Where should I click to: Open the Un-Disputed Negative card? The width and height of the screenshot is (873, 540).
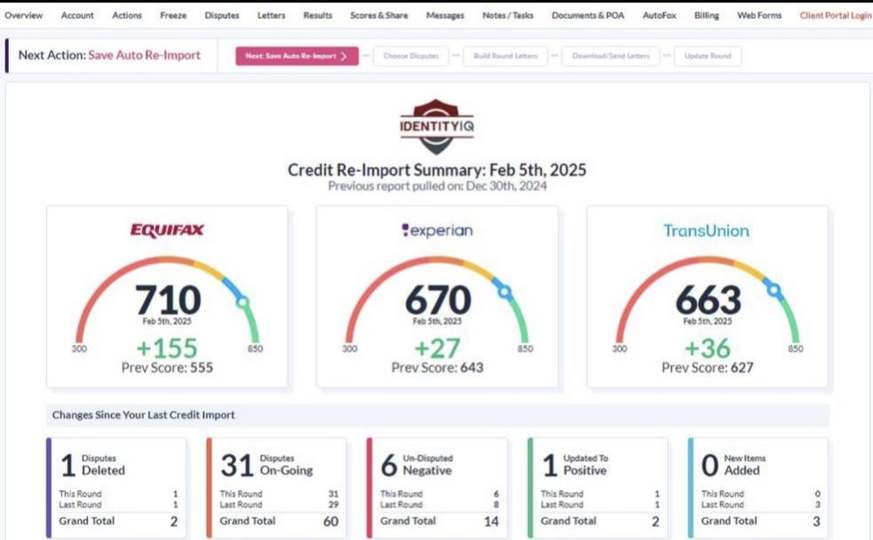[437, 488]
